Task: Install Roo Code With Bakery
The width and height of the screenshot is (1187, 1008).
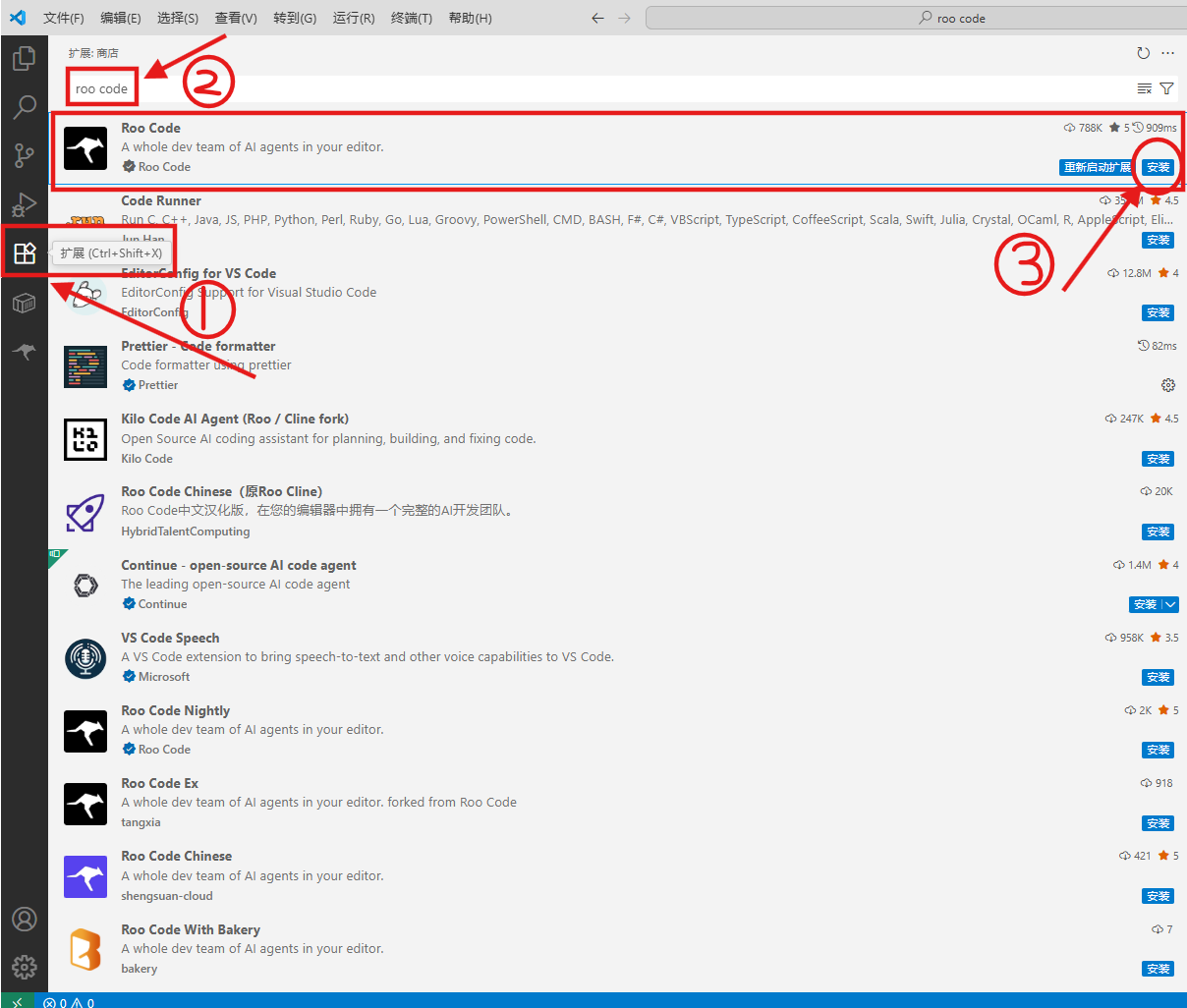Action: [x=1159, y=969]
